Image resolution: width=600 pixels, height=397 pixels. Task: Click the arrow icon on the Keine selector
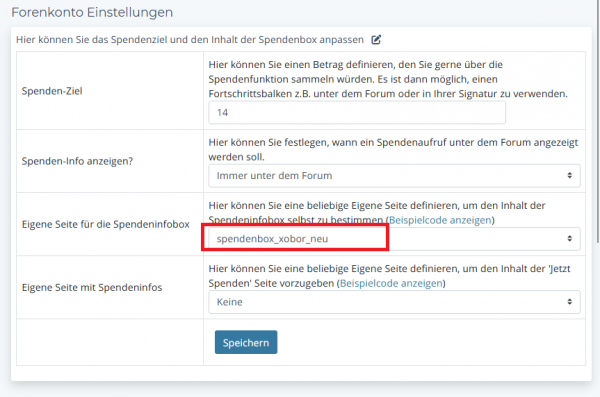click(569, 302)
